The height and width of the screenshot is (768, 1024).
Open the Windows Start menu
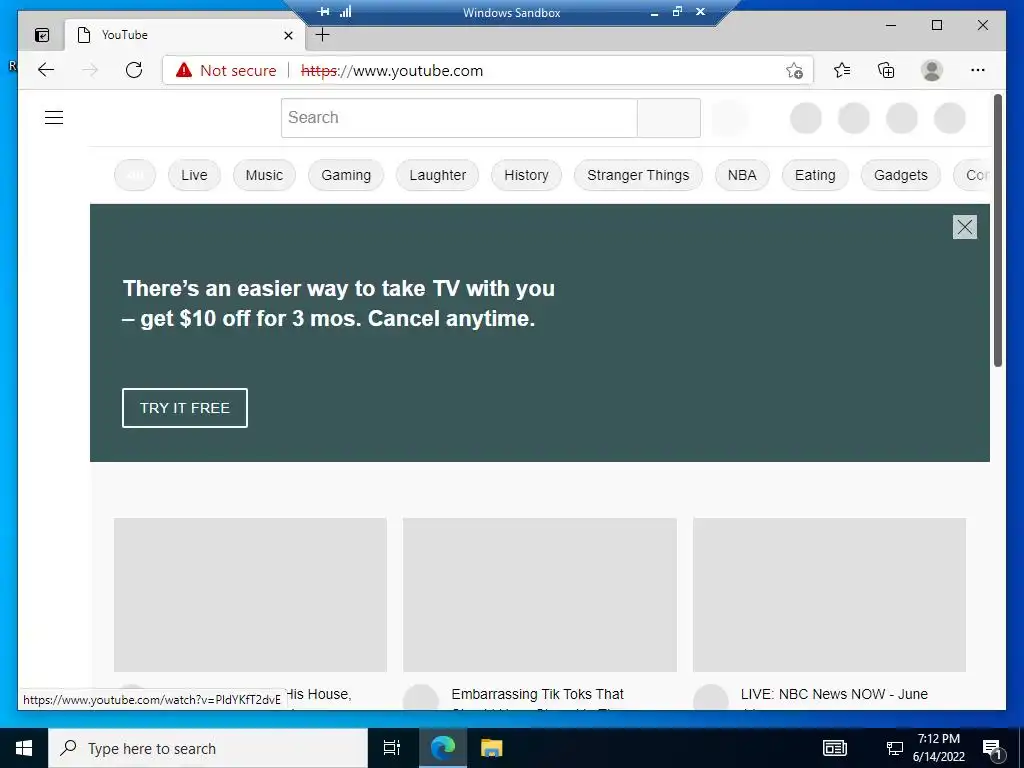pyautogui.click(x=24, y=748)
